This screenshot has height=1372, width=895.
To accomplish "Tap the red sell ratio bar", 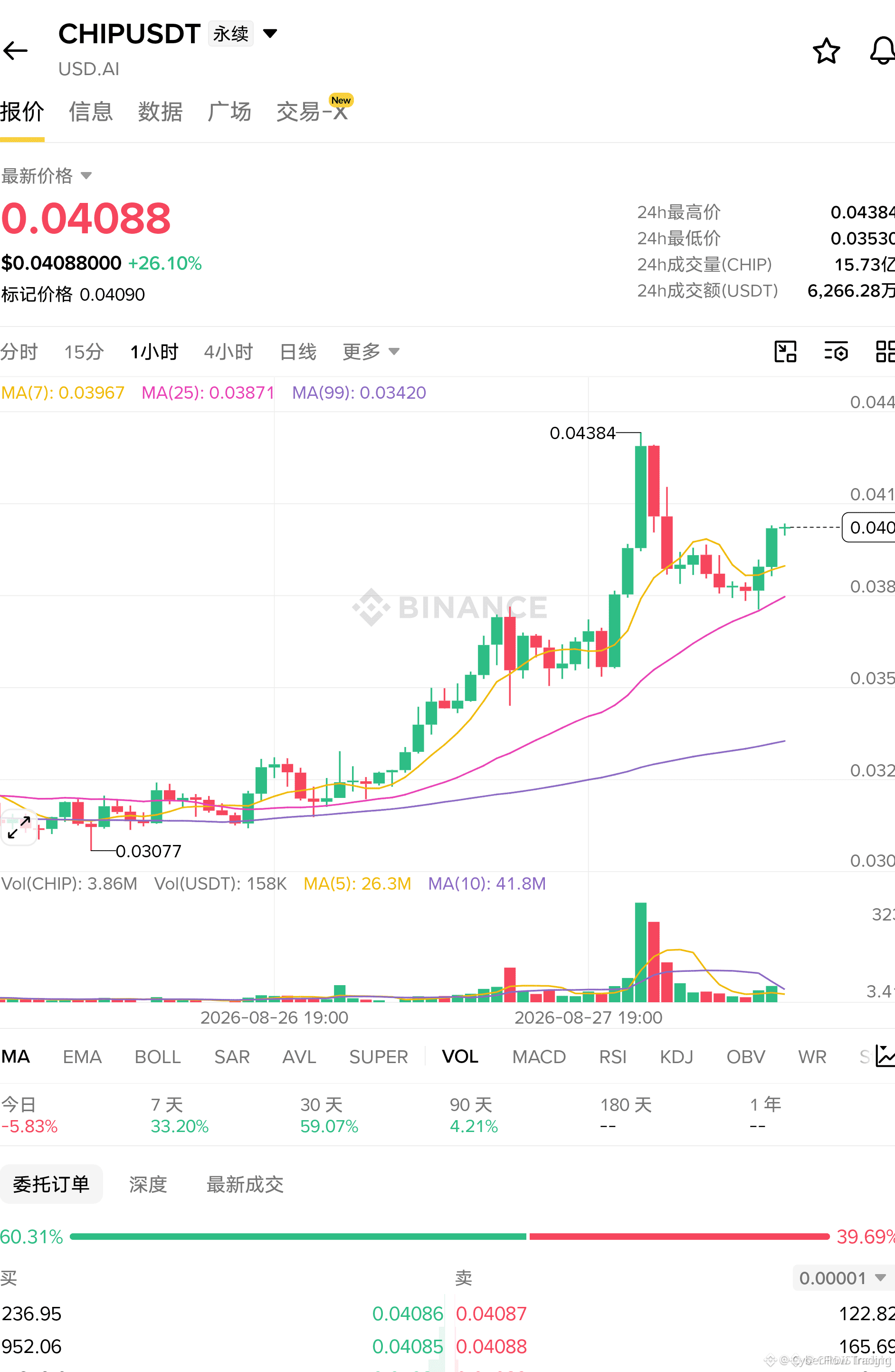I will click(x=679, y=1237).
